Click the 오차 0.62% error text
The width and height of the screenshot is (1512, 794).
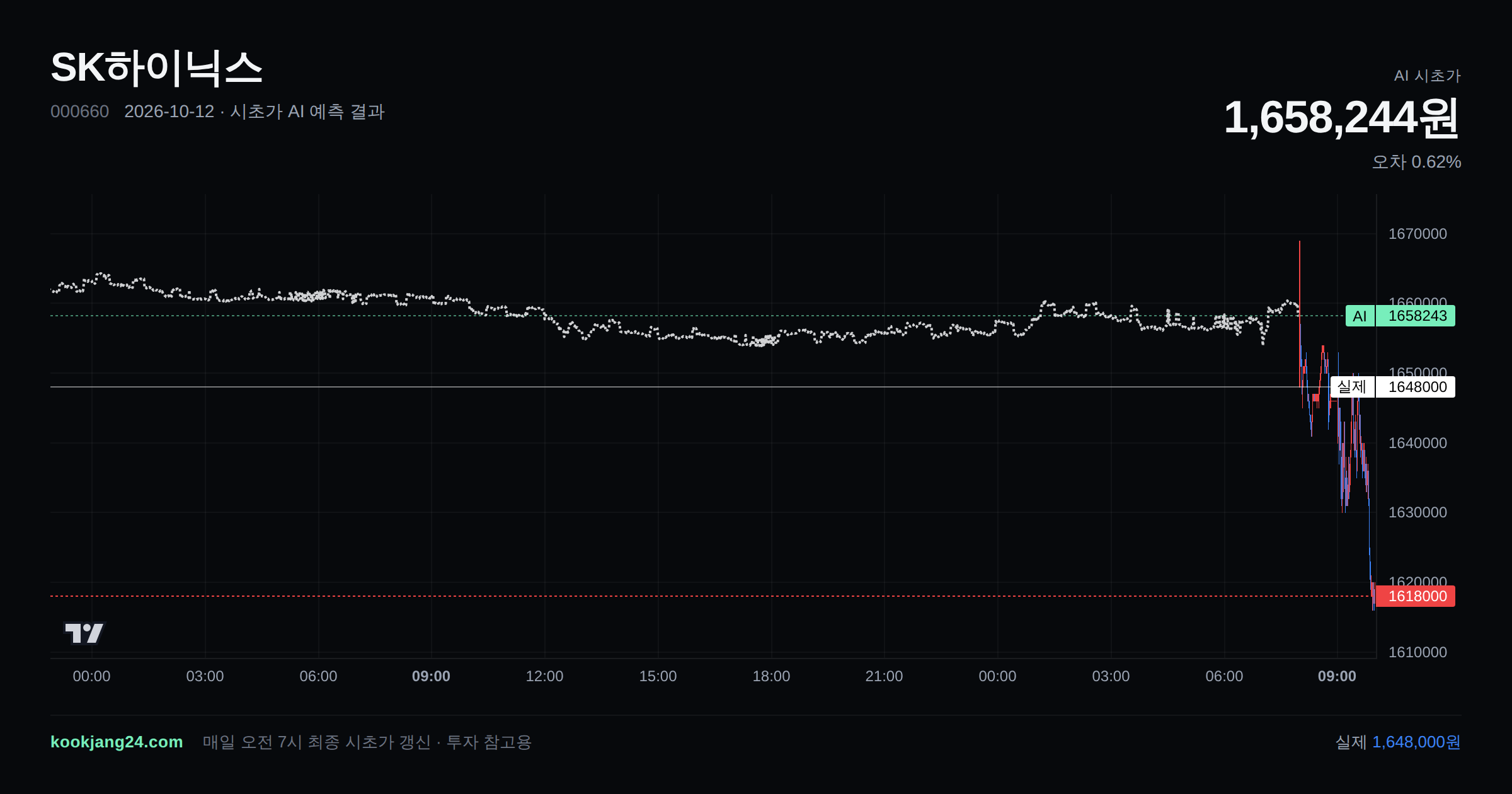(x=1416, y=162)
